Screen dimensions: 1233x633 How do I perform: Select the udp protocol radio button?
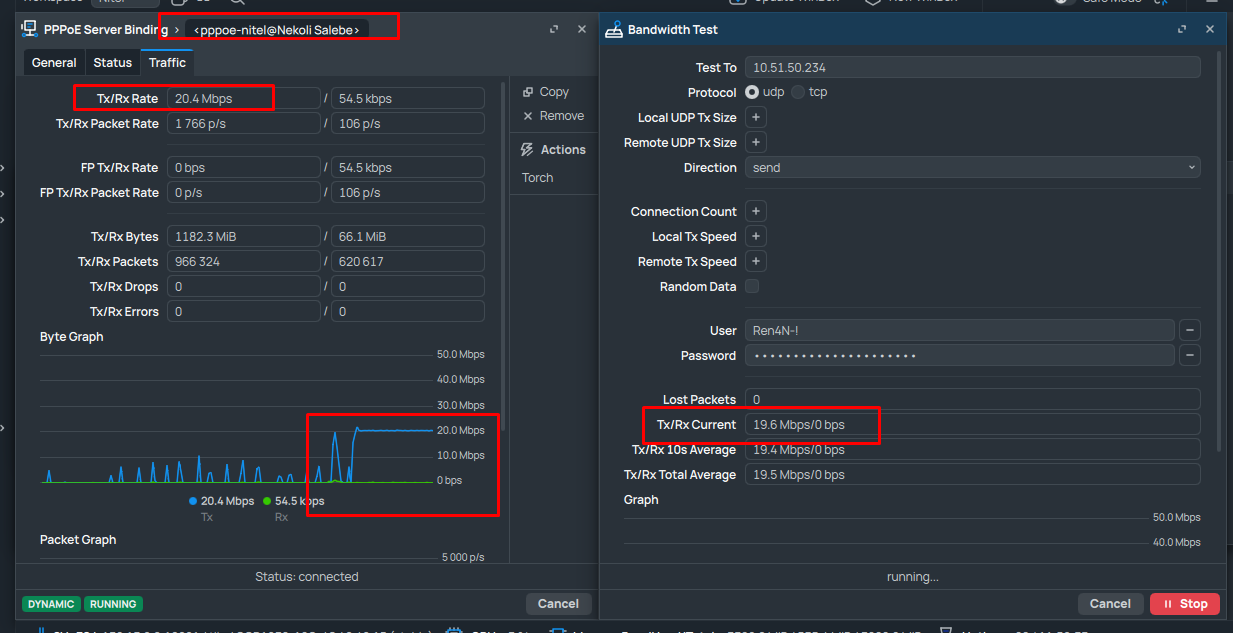752,92
